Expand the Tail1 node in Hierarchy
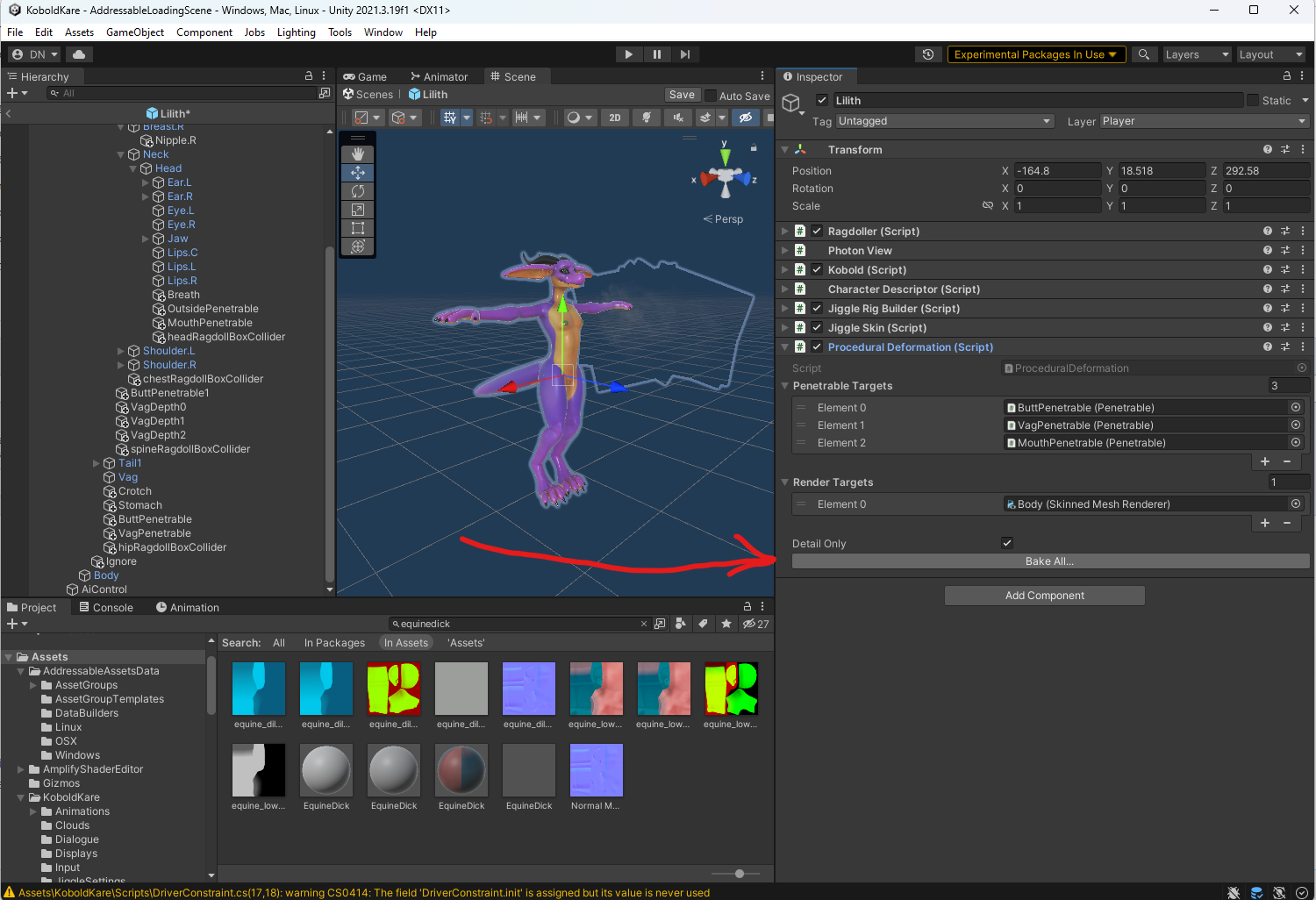1316x900 pixels. [x=97, y=463]
